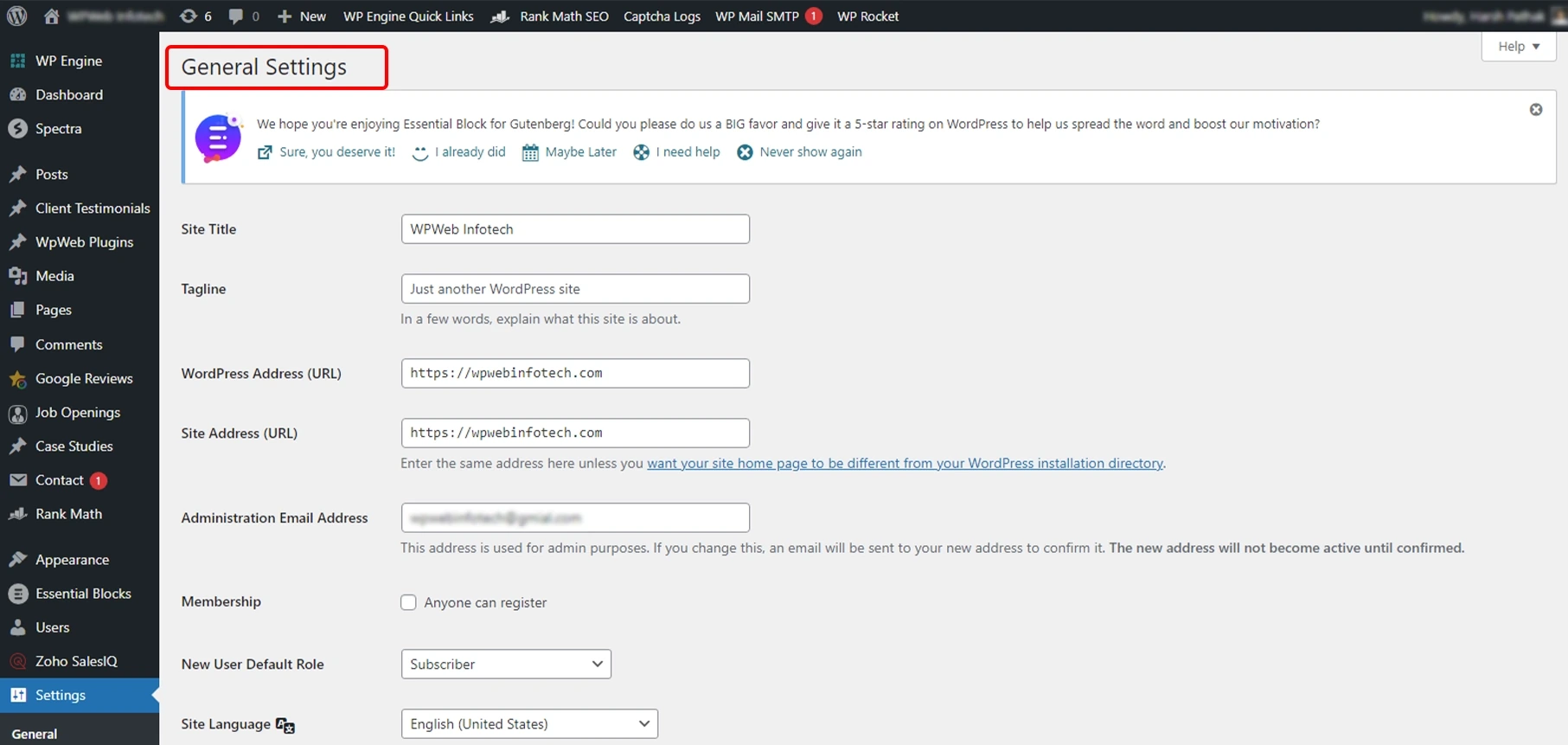The height and width of the screenshot is (745, 1568).
Task: Select the I need help link
Action: 688,152
